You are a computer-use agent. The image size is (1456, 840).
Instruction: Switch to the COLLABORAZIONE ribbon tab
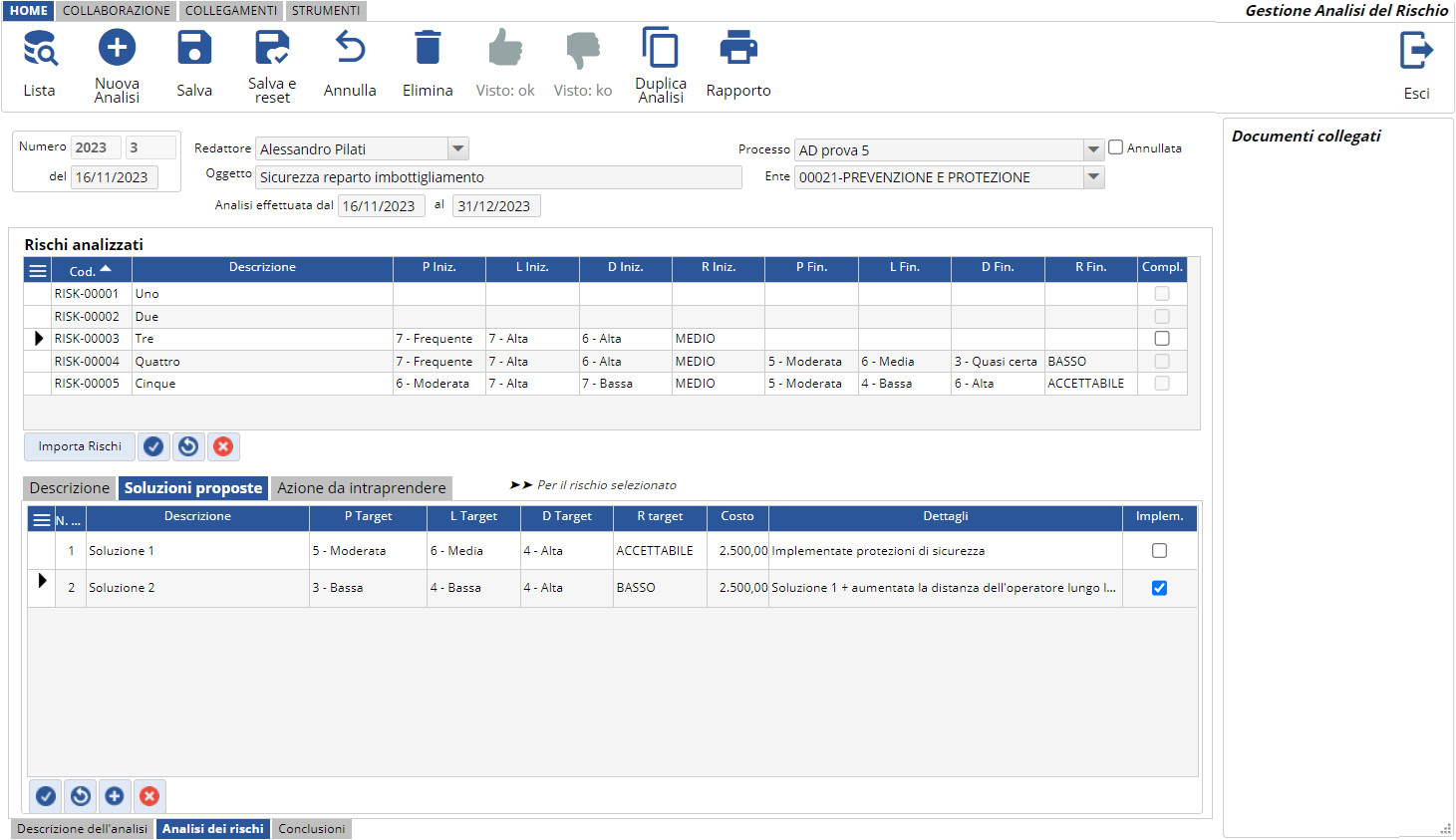(x=117, y=11)
